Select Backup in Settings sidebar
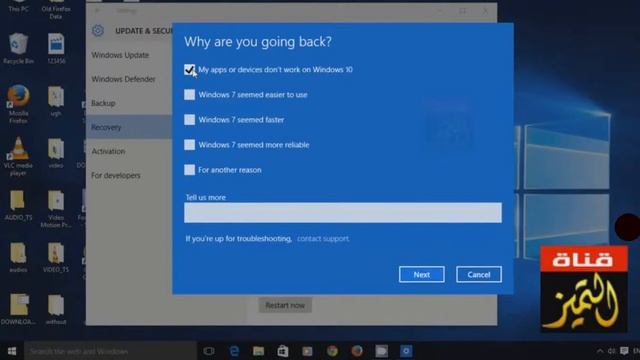 tap(103, 103)
